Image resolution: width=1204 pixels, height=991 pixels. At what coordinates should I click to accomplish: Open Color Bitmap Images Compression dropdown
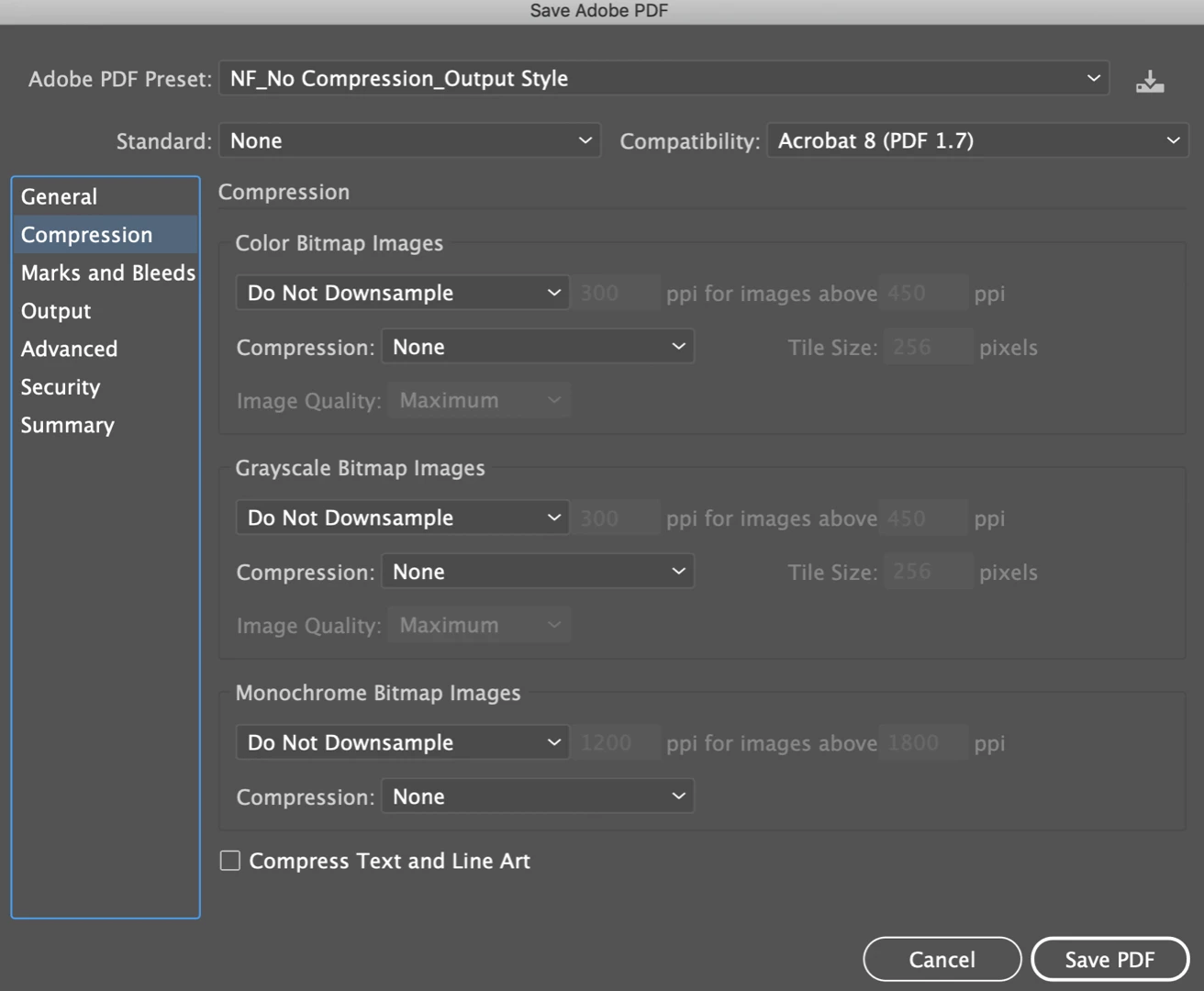[538, 347]
